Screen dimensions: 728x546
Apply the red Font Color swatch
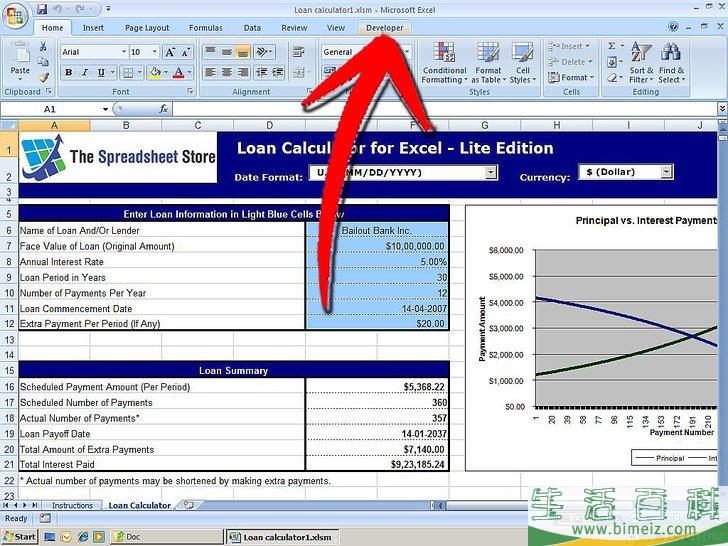pos(179,72)
